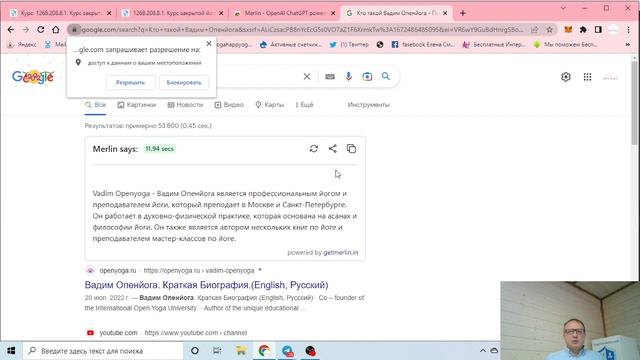The image size is (640, 360).
Task: Bookmark this page with star icon
Action: pos(549,29)
